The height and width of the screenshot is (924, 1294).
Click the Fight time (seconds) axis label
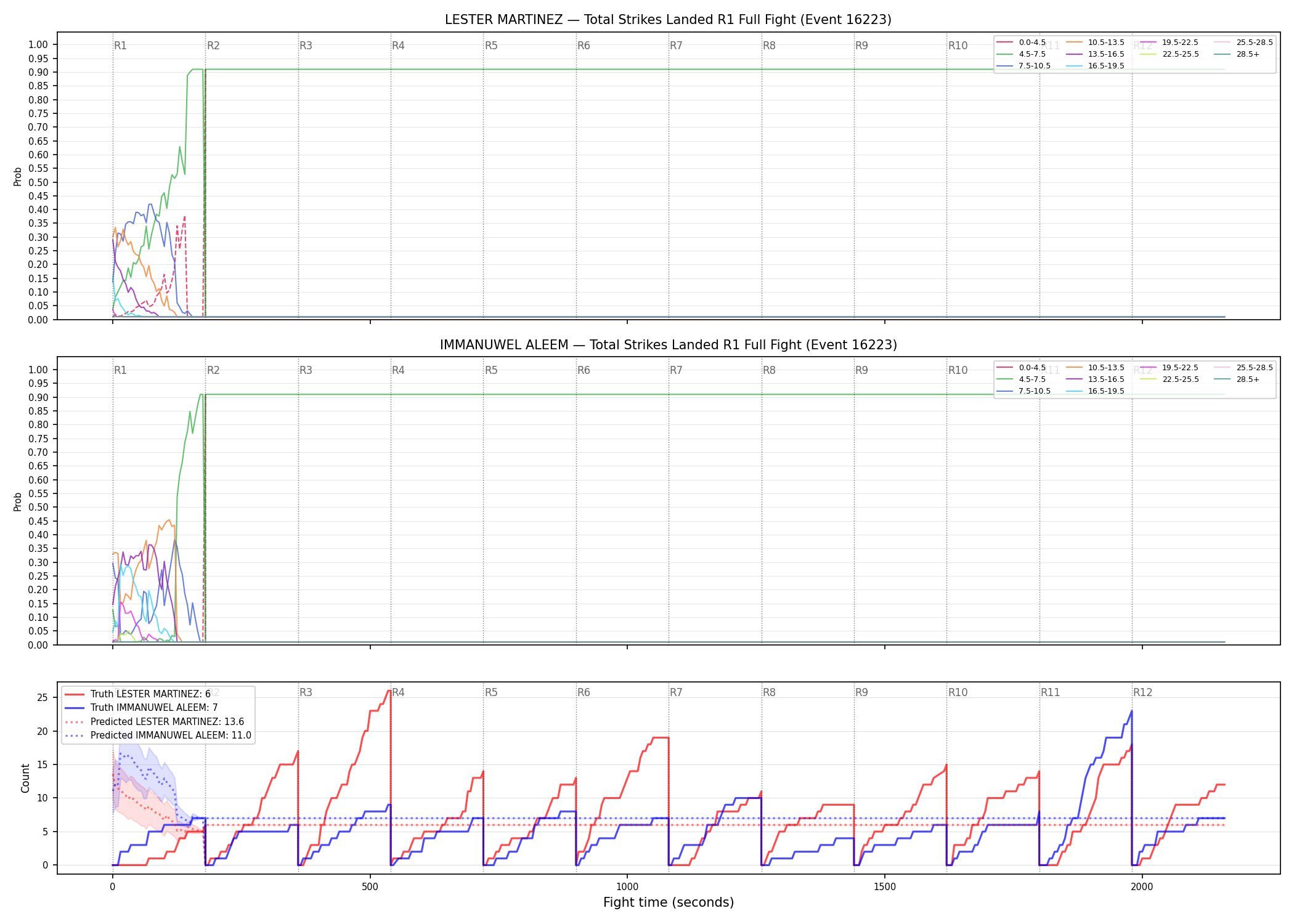point(669,902)
